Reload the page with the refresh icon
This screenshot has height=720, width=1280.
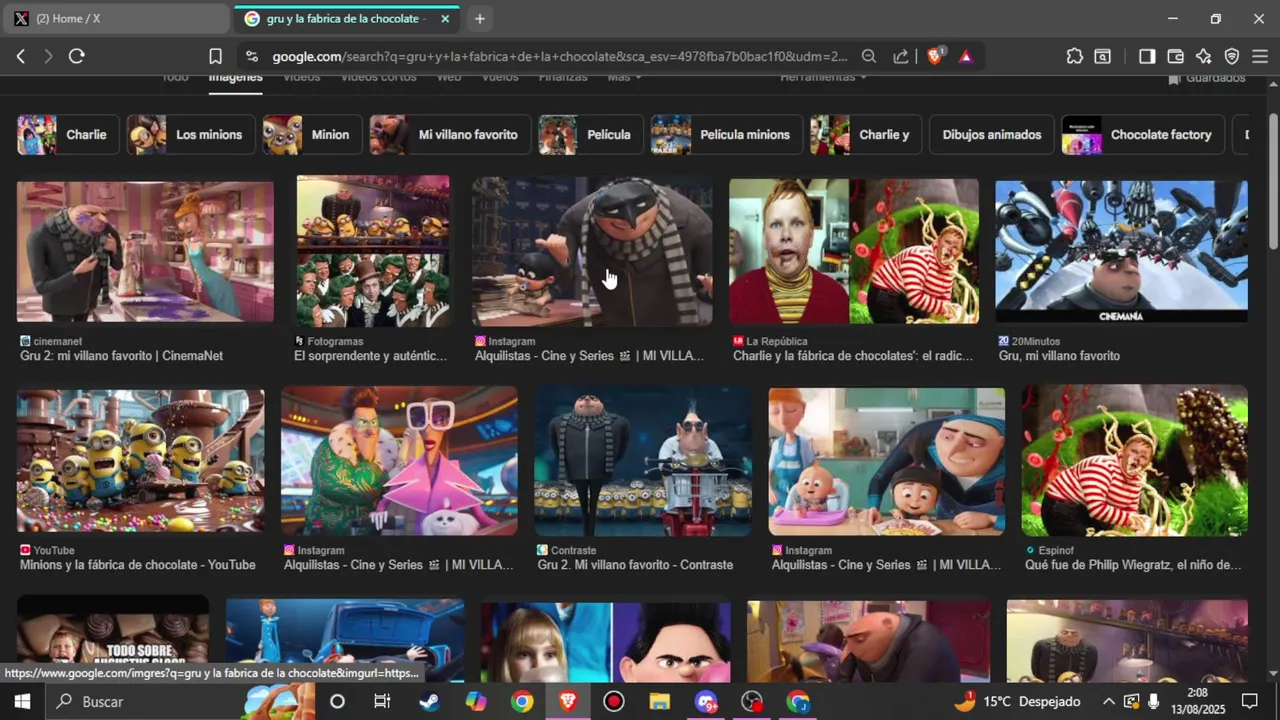tap(76, 57)
